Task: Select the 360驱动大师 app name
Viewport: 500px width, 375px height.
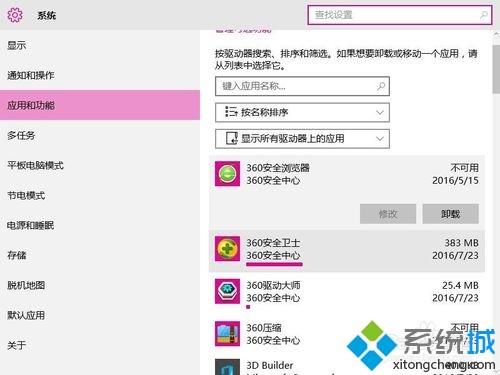Action: point(273,285)
